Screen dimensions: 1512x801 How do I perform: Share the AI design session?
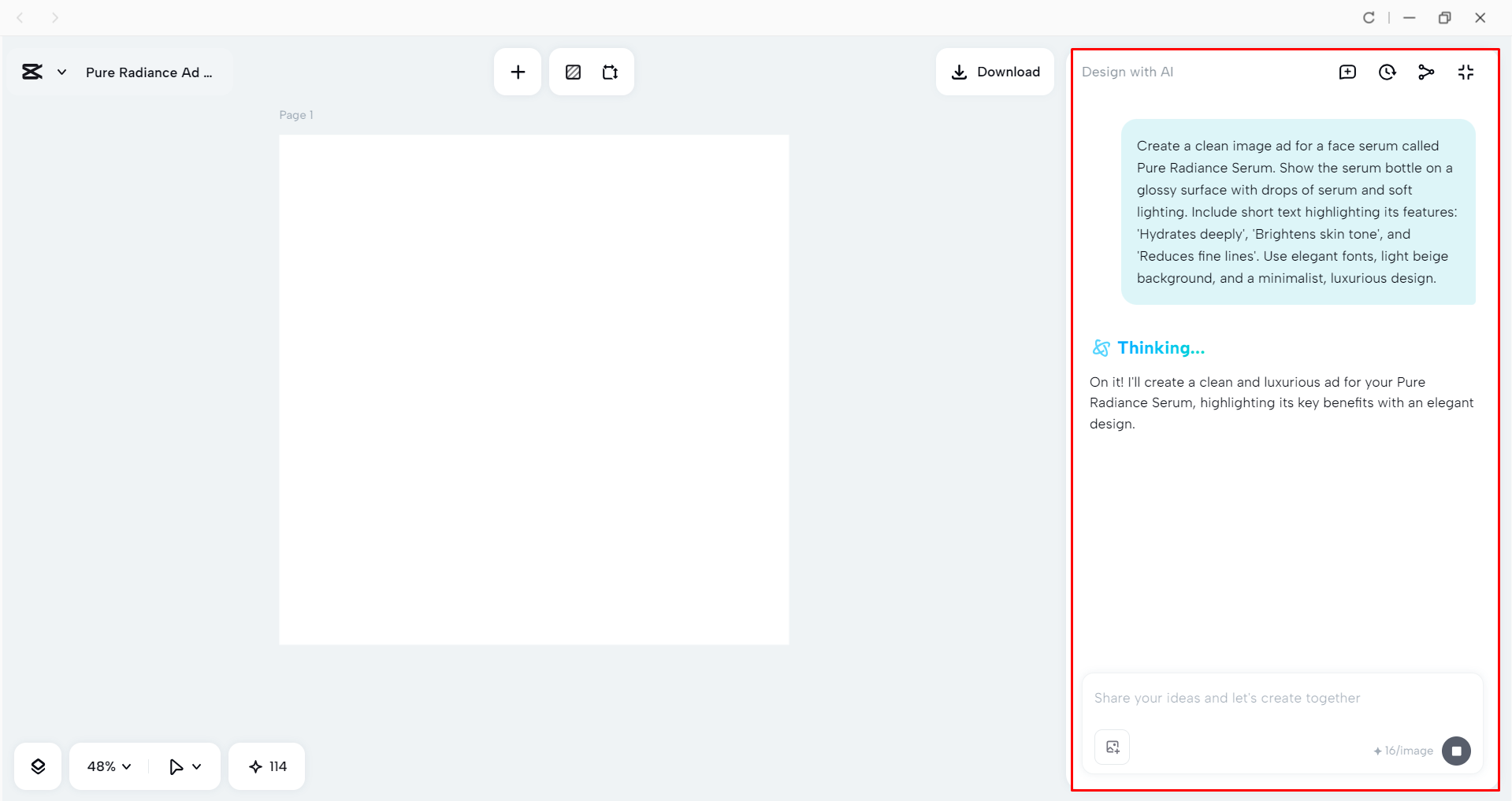click(x=1426, y=72)
